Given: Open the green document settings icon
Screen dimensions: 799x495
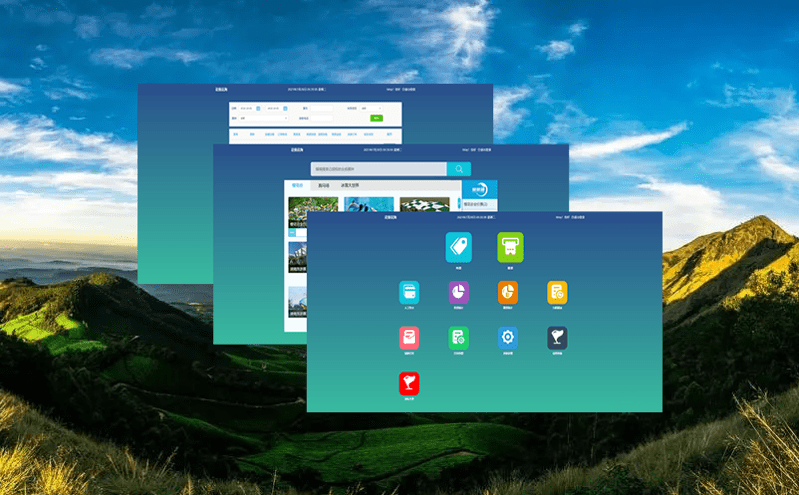Looking at the screenshot, I should (459, 338).
